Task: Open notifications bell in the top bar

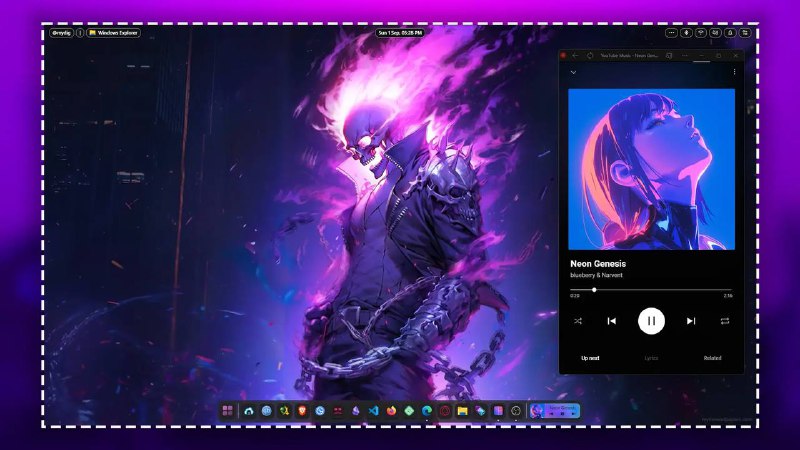Action: pos(730,33)
